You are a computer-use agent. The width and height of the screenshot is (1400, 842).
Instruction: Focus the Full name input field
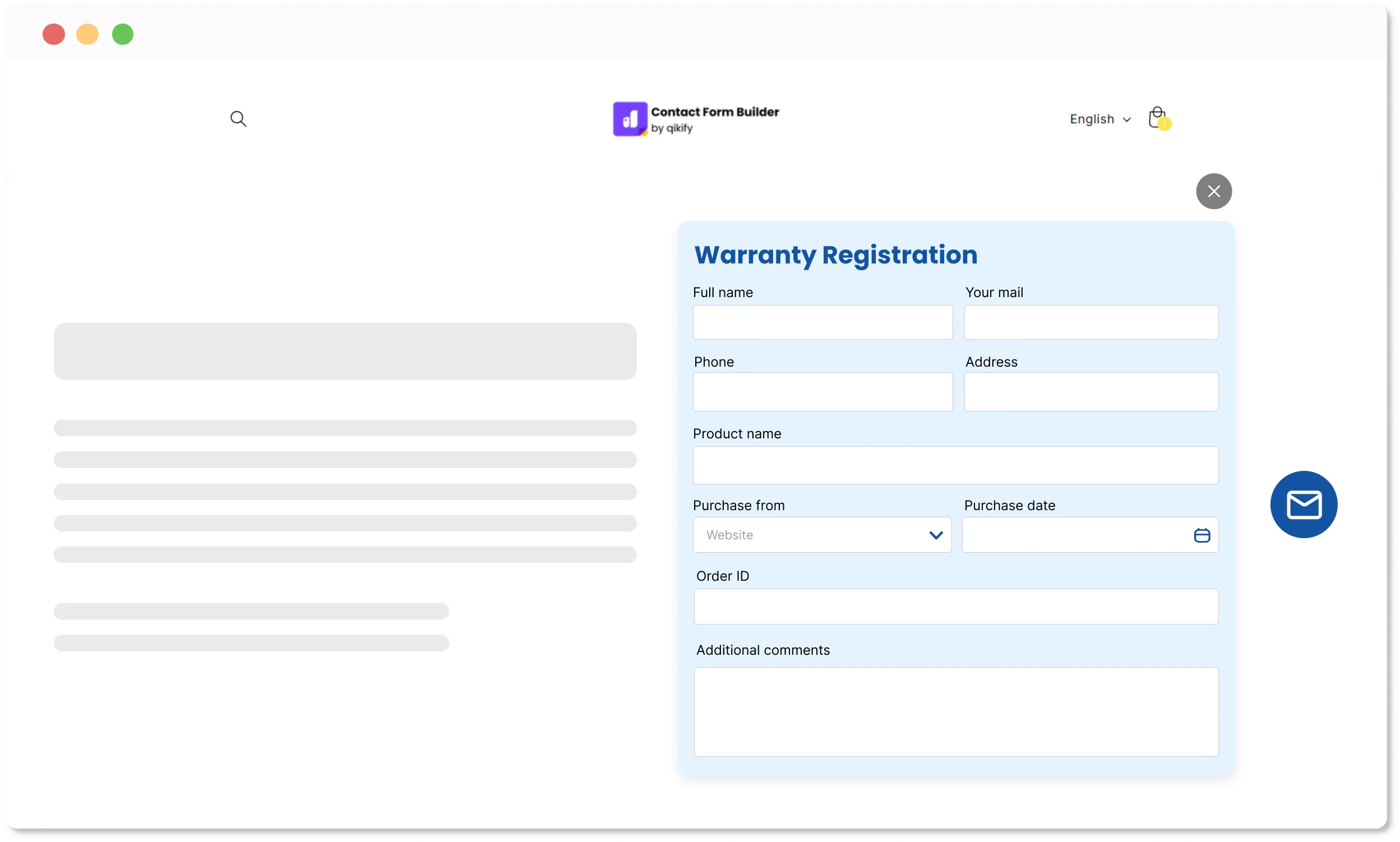click(x=823, y=322)
